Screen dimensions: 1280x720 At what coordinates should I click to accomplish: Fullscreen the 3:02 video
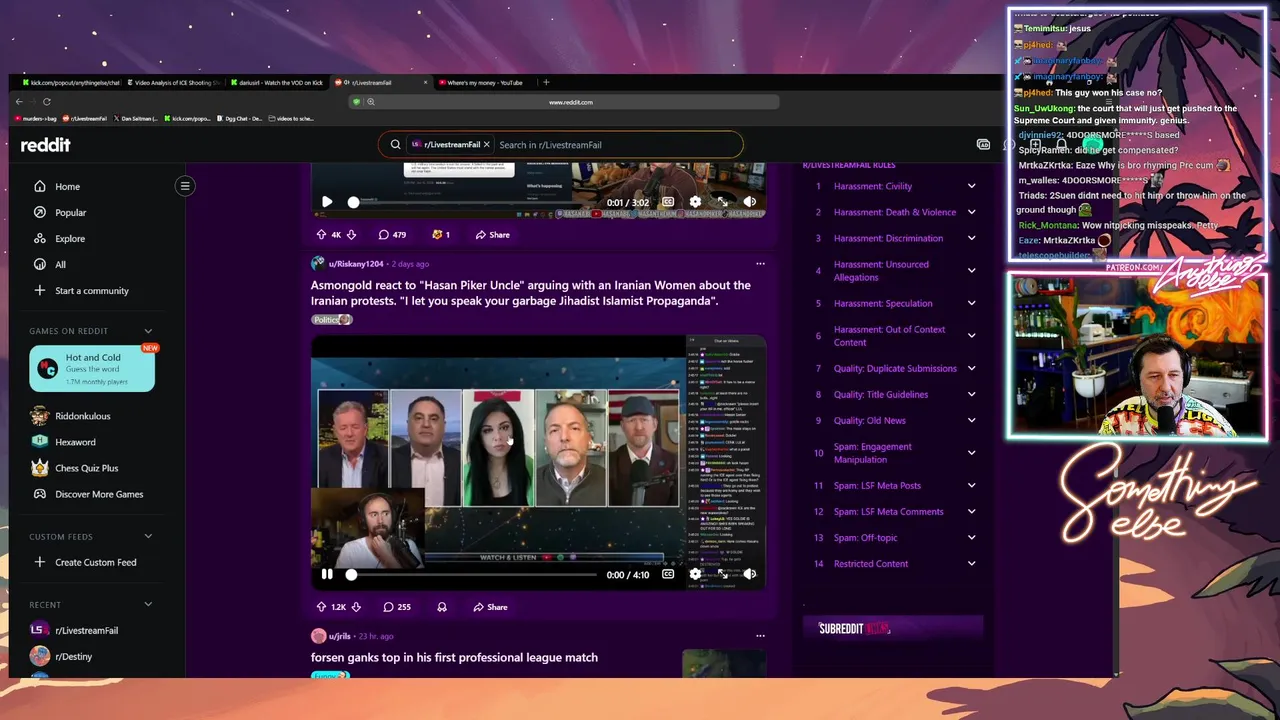point(723,202)
